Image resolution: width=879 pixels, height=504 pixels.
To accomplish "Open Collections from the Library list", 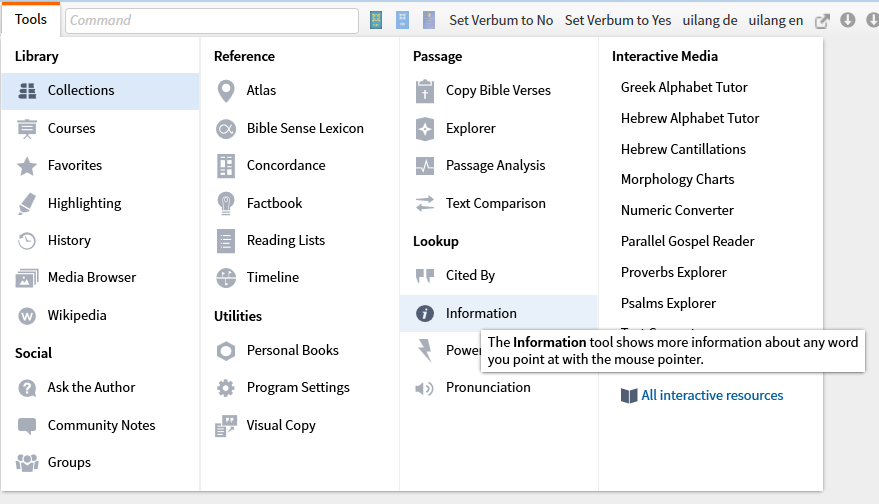I will coord(100,91).
